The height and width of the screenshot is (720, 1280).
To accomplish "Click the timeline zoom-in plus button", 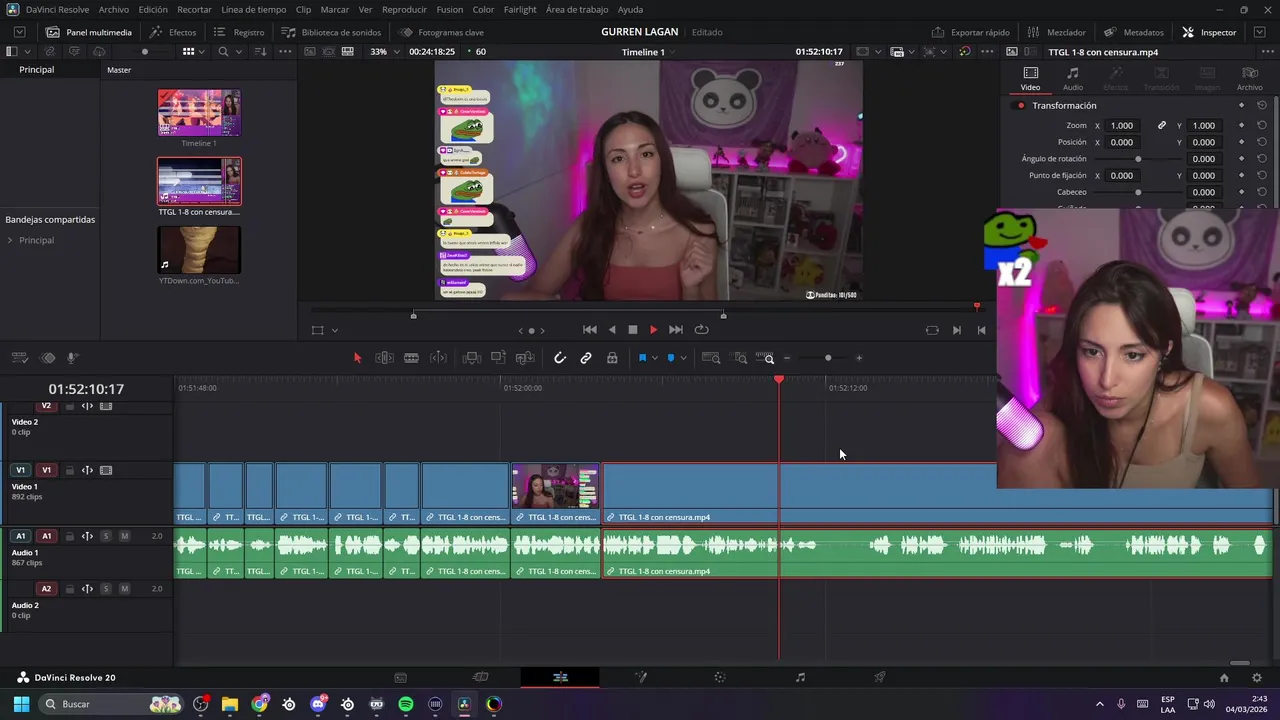I will 859,358.
